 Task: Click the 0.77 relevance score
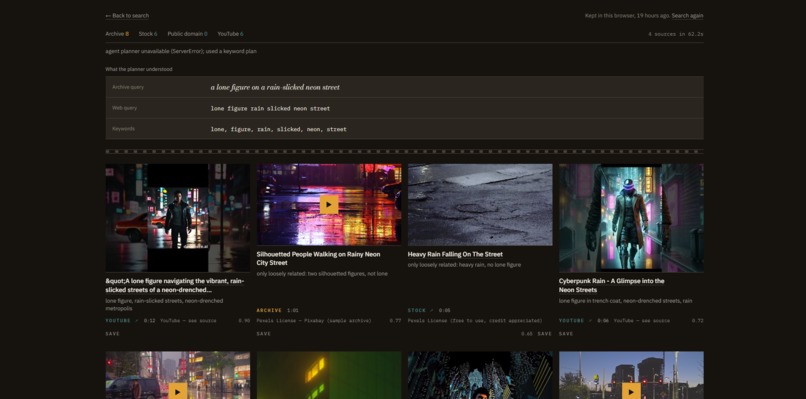point(395,320)
